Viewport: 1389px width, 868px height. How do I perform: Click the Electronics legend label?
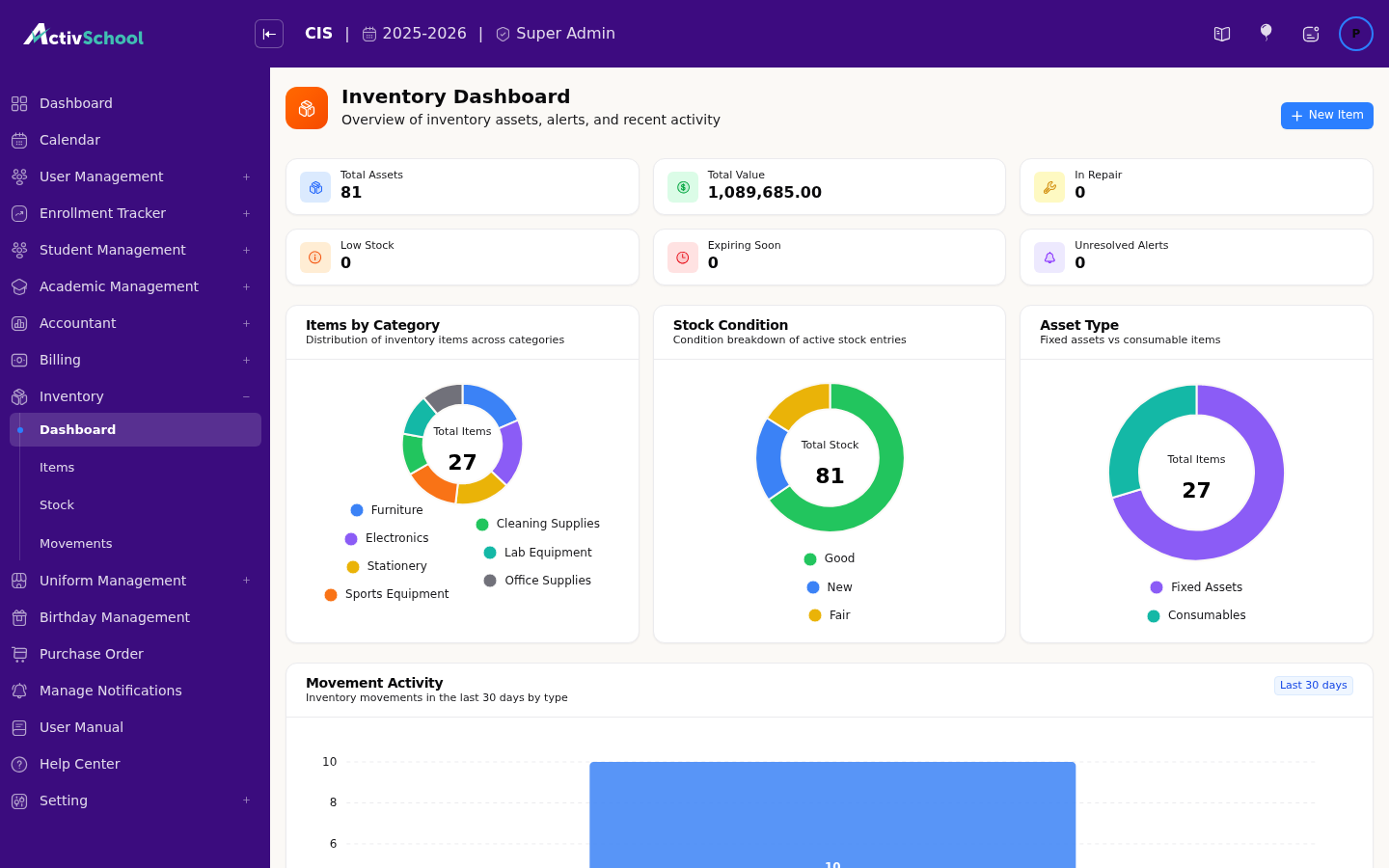click(397, 538)
